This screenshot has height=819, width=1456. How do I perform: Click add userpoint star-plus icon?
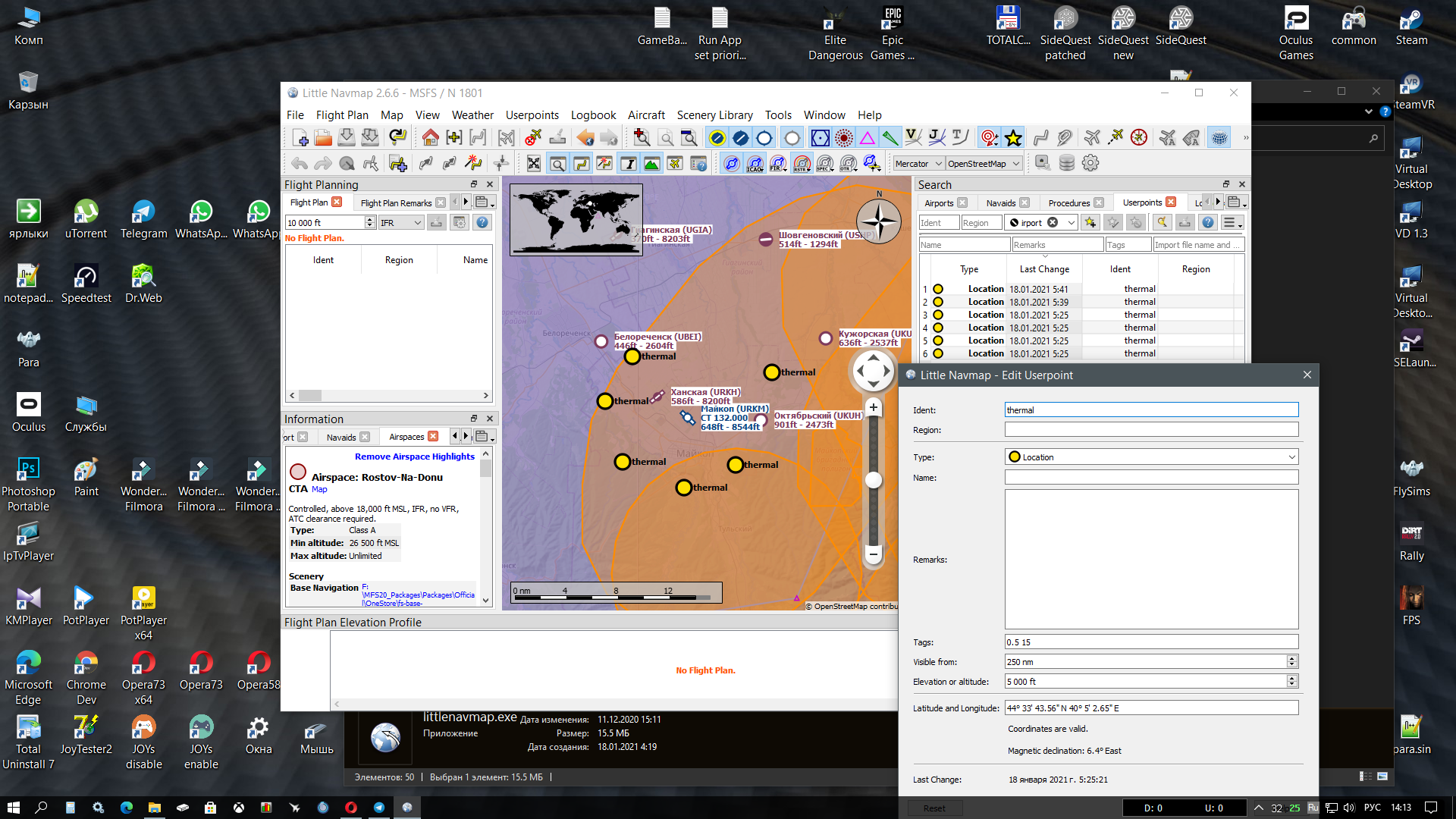coord(1090,222)
